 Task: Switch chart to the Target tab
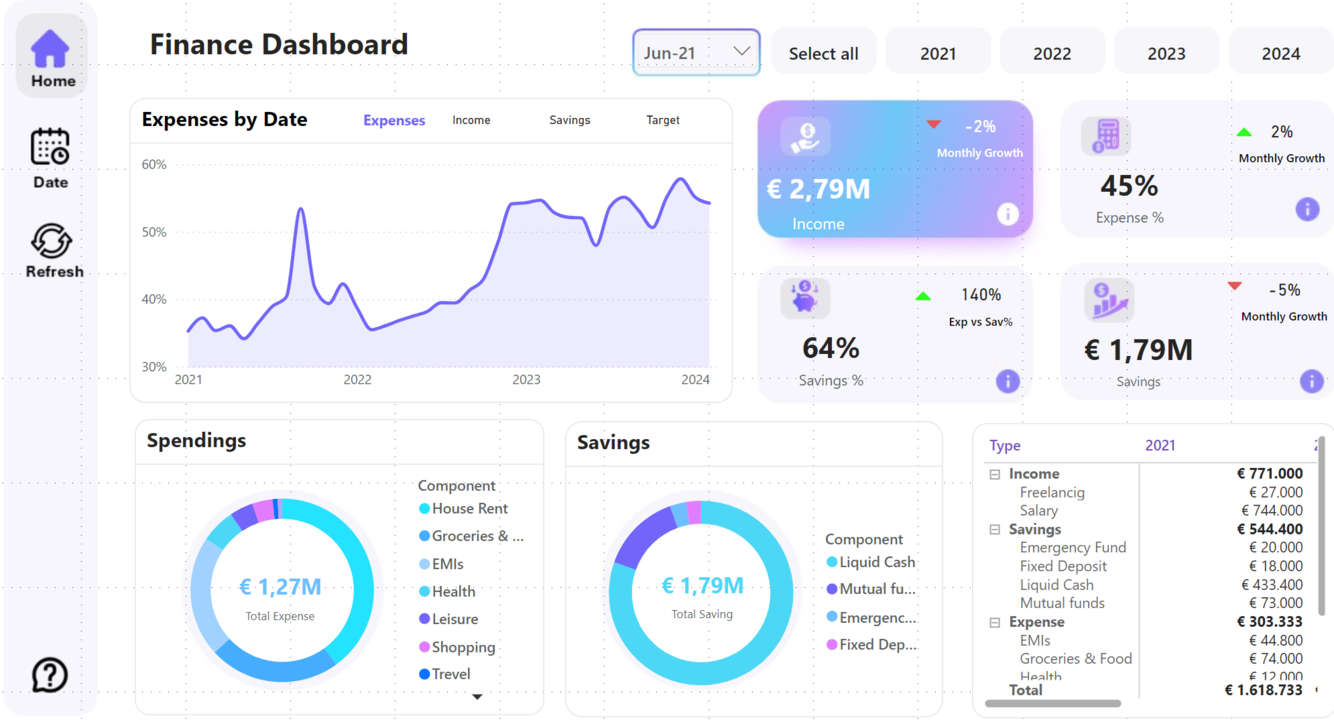coord(663,120)
